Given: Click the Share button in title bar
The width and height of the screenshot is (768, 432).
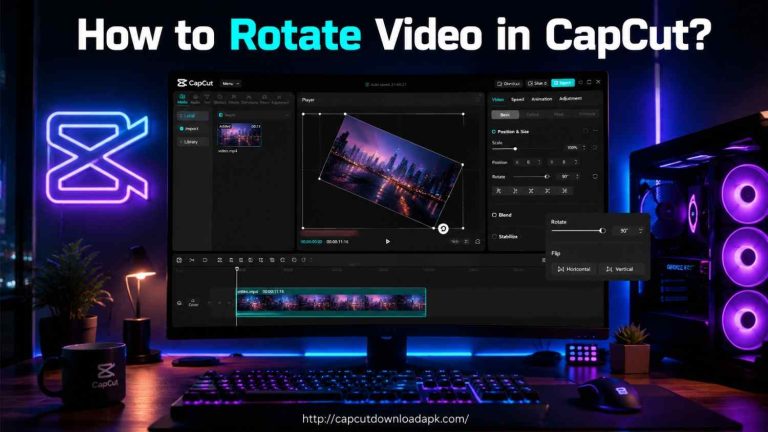Looking at the screenshot, I should coord(538,83).
